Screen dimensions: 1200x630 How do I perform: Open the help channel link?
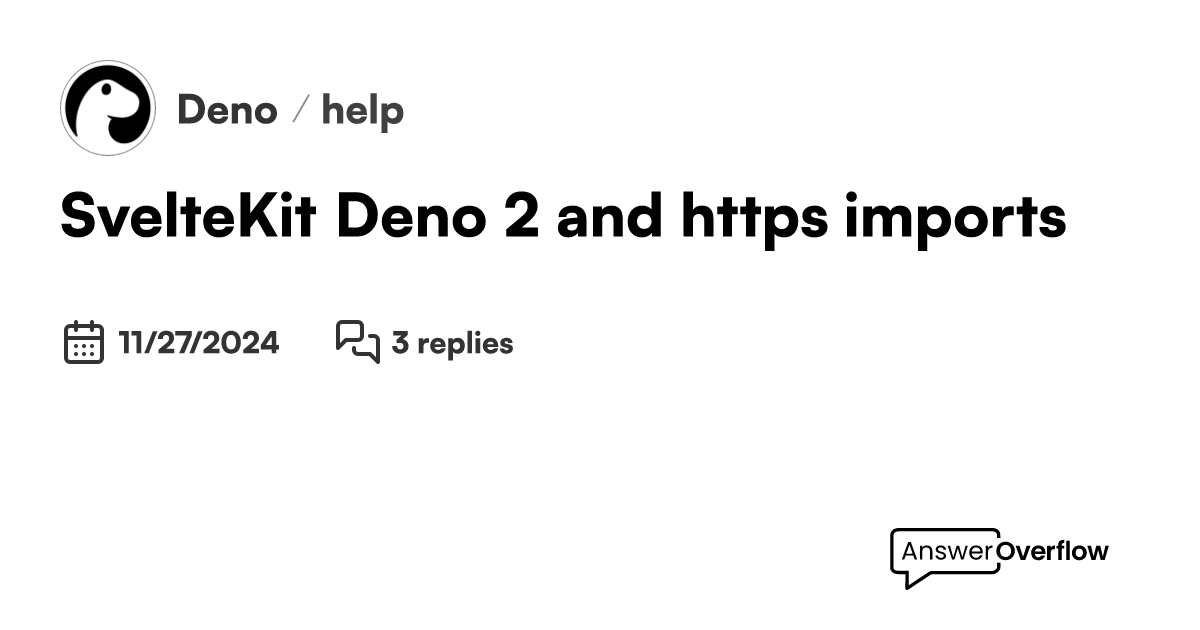pos(363,110)
